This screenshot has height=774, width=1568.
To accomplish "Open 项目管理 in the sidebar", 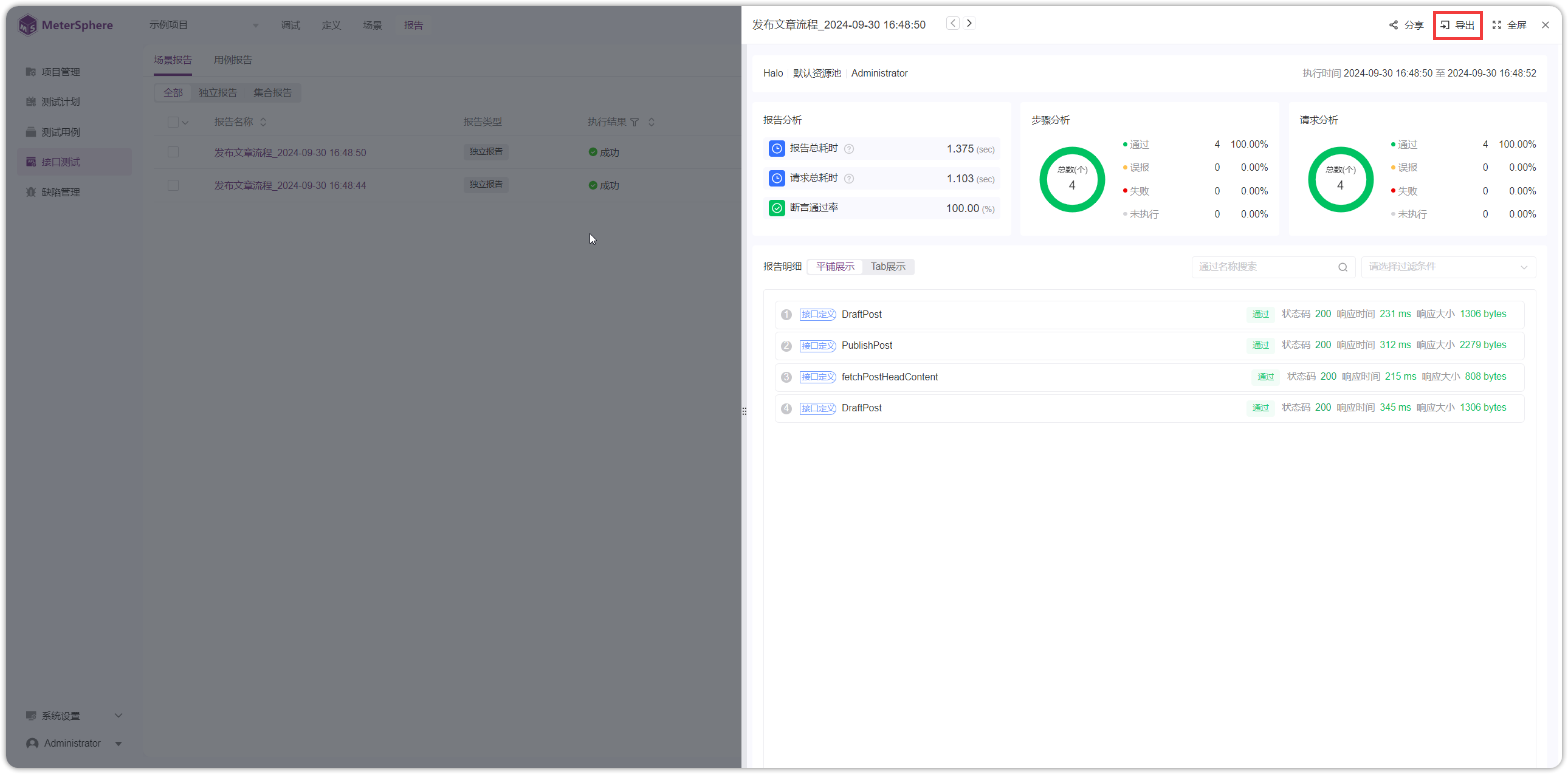I will 74,72.
